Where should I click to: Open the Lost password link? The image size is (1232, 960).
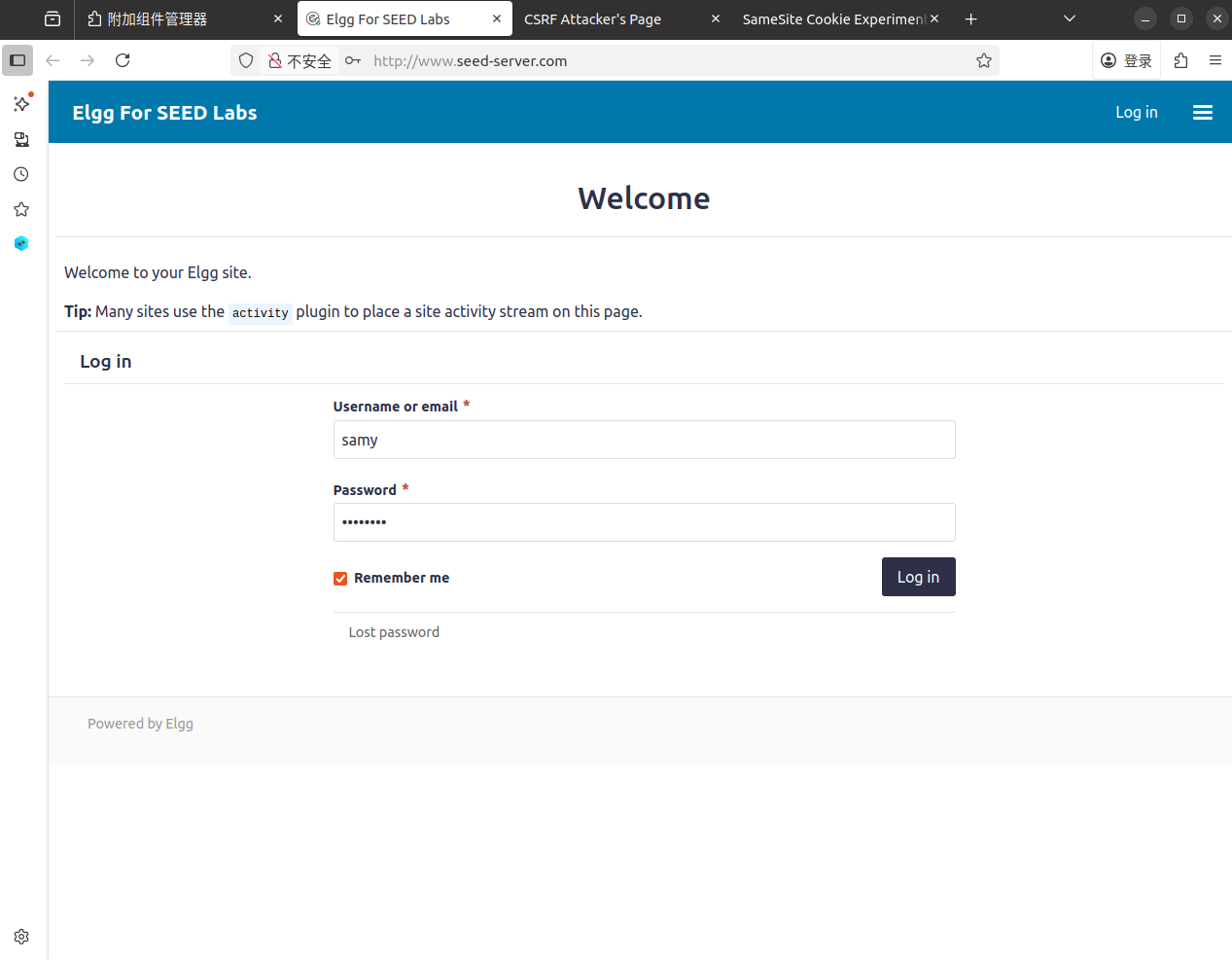[x=394, y=632]
